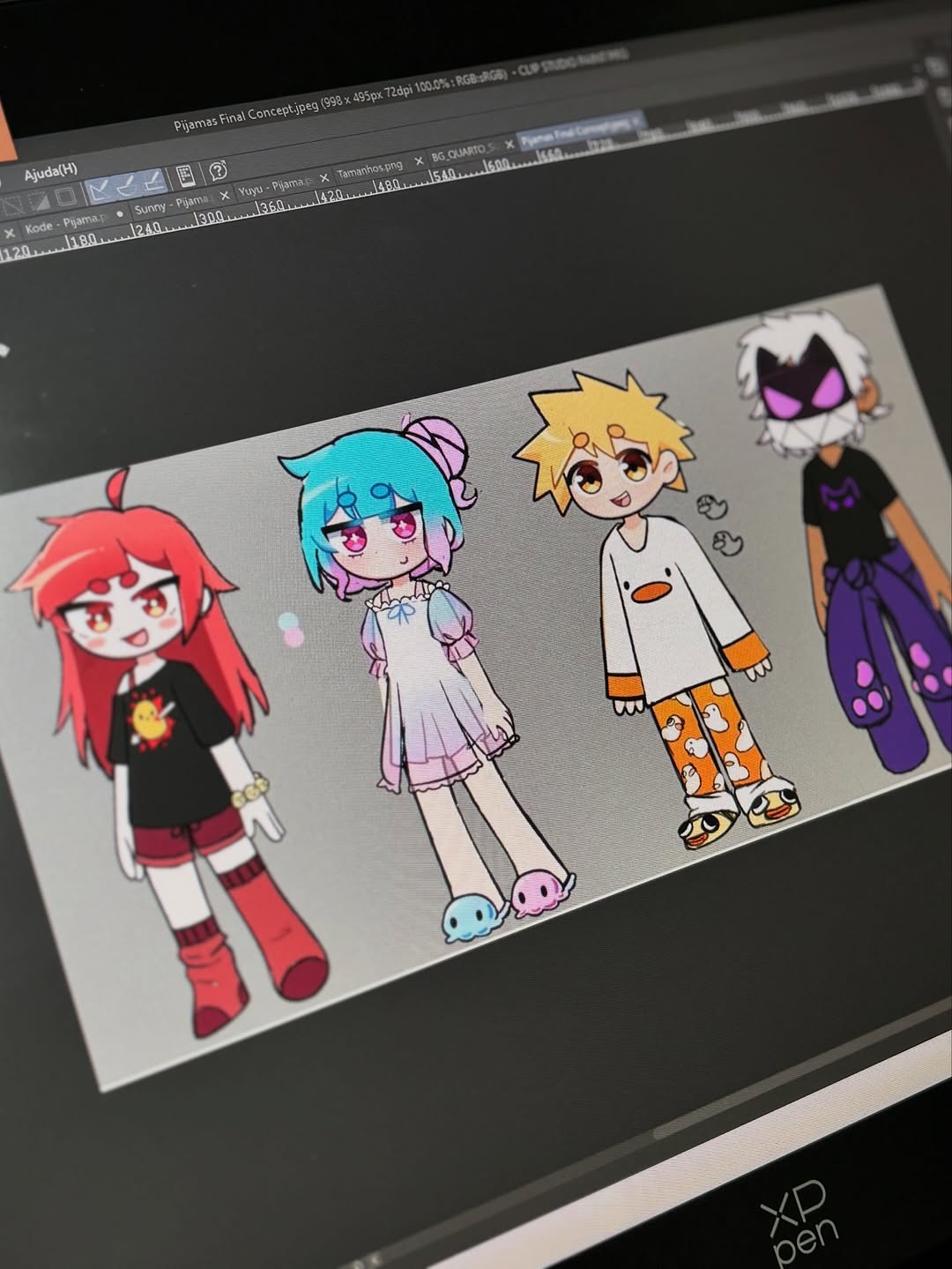Close the Yuyu - Pijama tab

[324, 177]
